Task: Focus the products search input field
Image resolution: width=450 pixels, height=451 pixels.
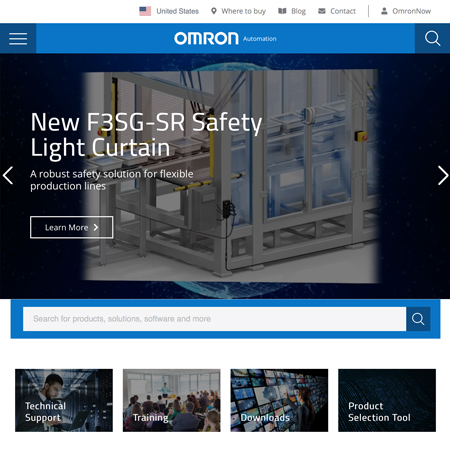Action: tap(214, 319)
